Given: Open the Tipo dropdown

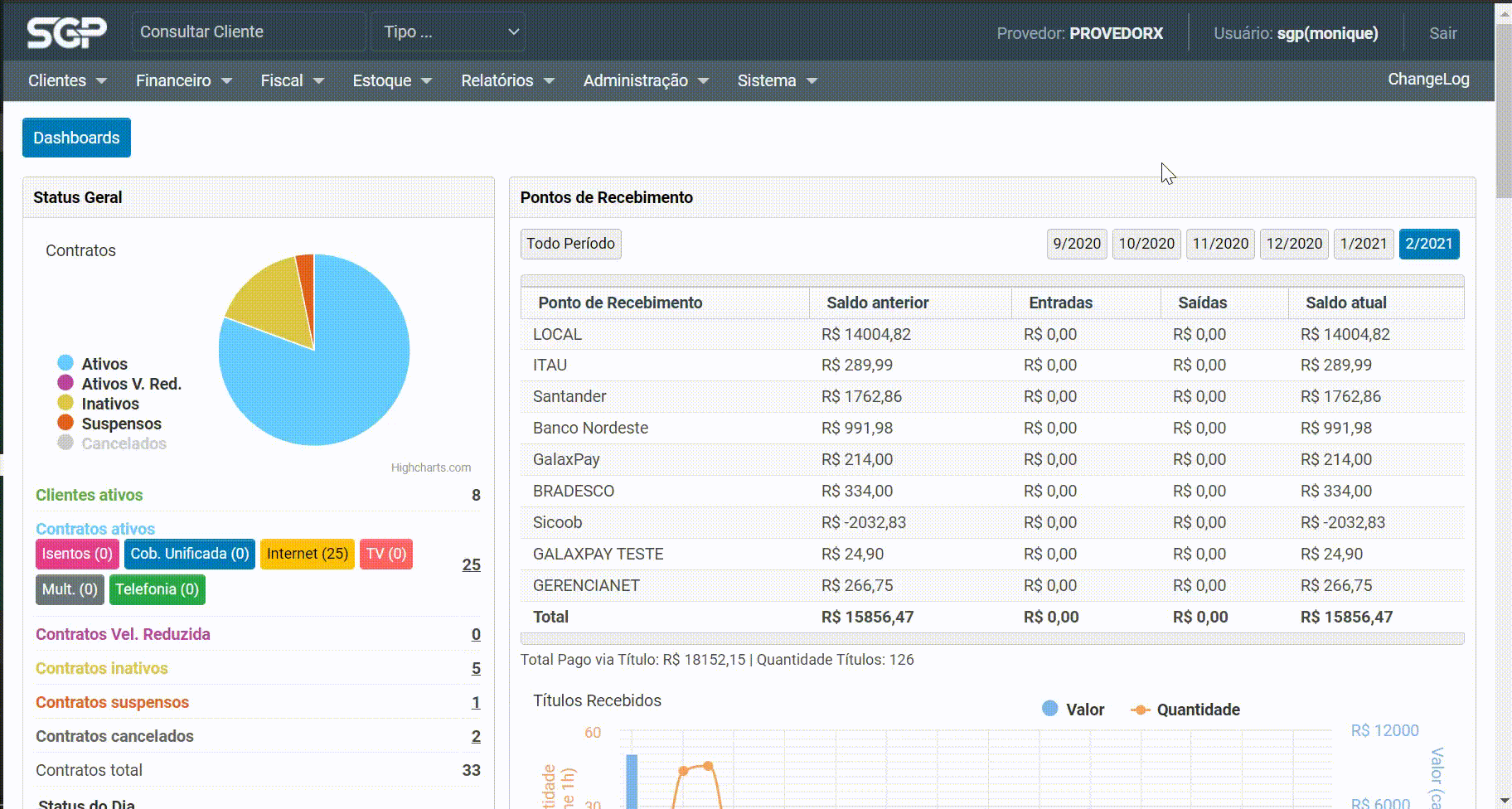Looking at the screenshot, I should point(448,31).
